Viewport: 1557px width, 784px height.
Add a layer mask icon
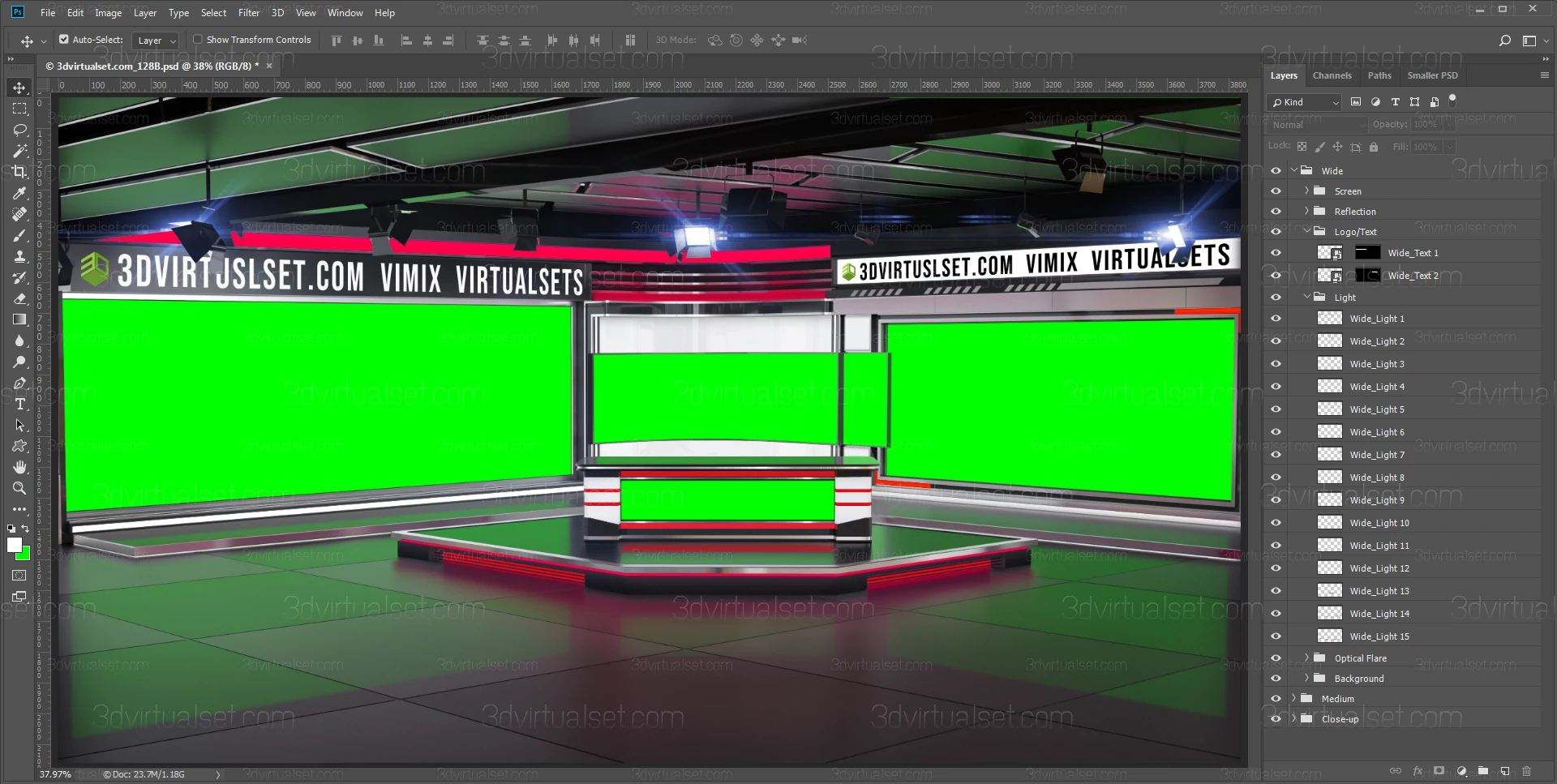pos(1439,771)
